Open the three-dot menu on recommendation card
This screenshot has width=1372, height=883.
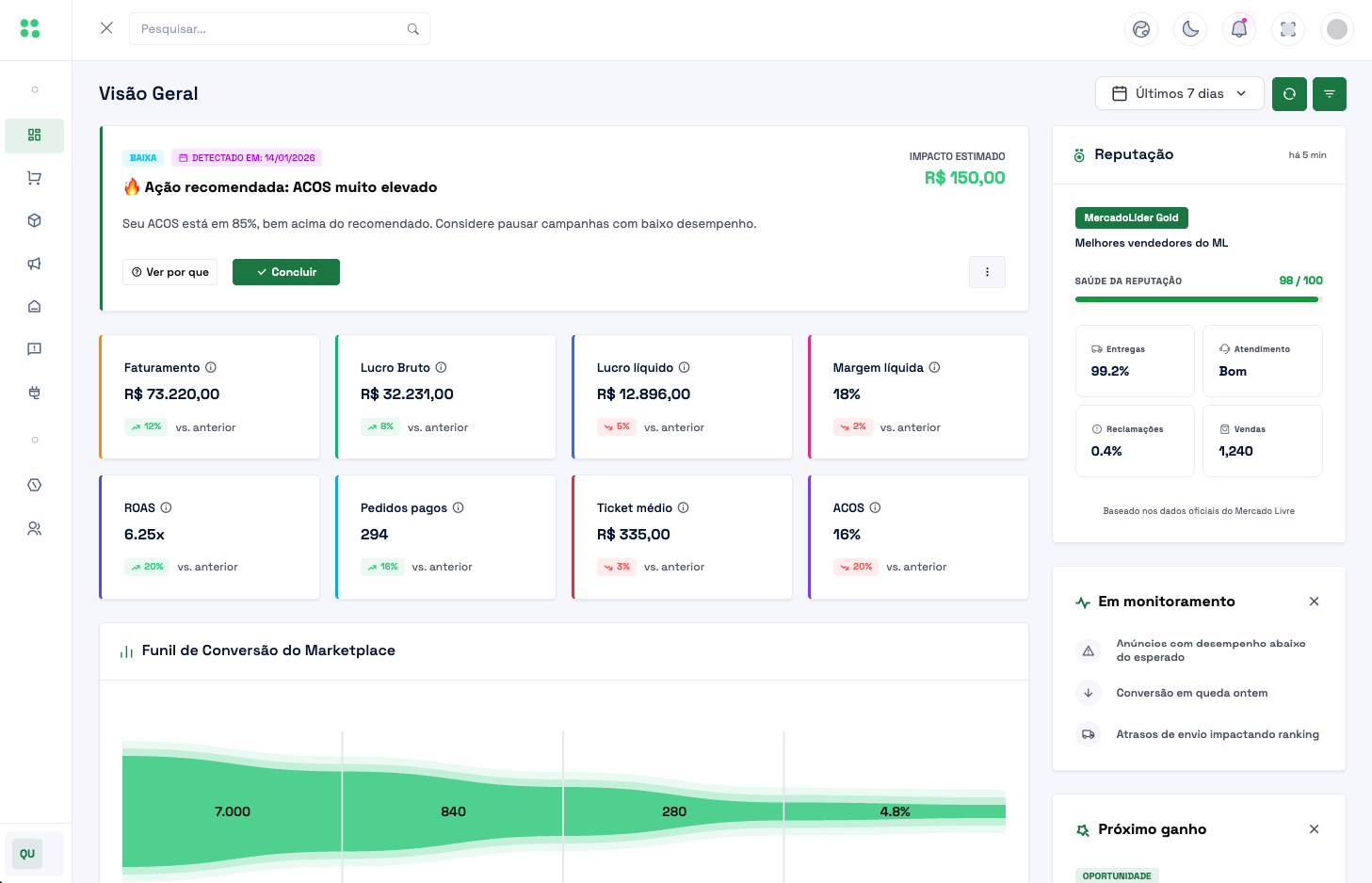tap(987, 272)
